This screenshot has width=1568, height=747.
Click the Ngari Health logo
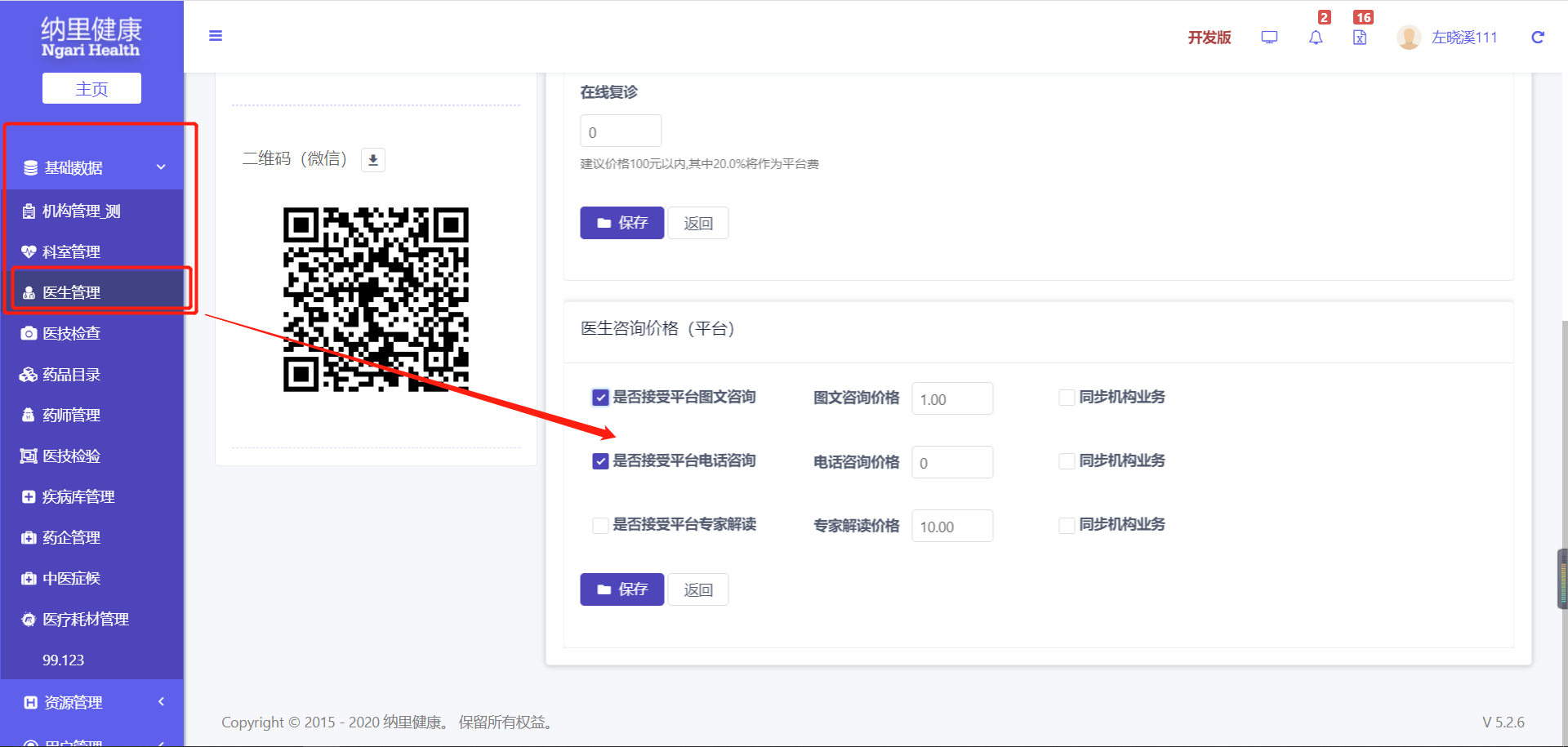click(91, 38)
